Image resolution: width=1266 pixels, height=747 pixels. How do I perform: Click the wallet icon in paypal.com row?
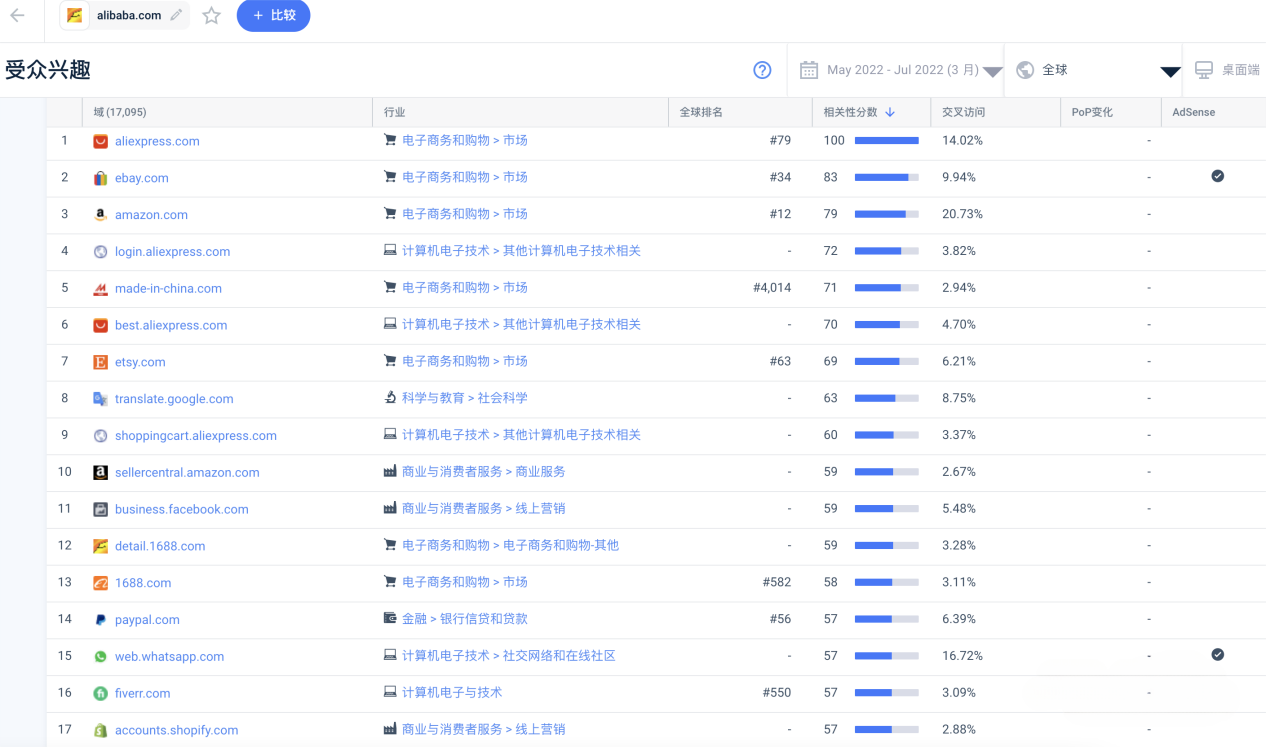point(390,619)
